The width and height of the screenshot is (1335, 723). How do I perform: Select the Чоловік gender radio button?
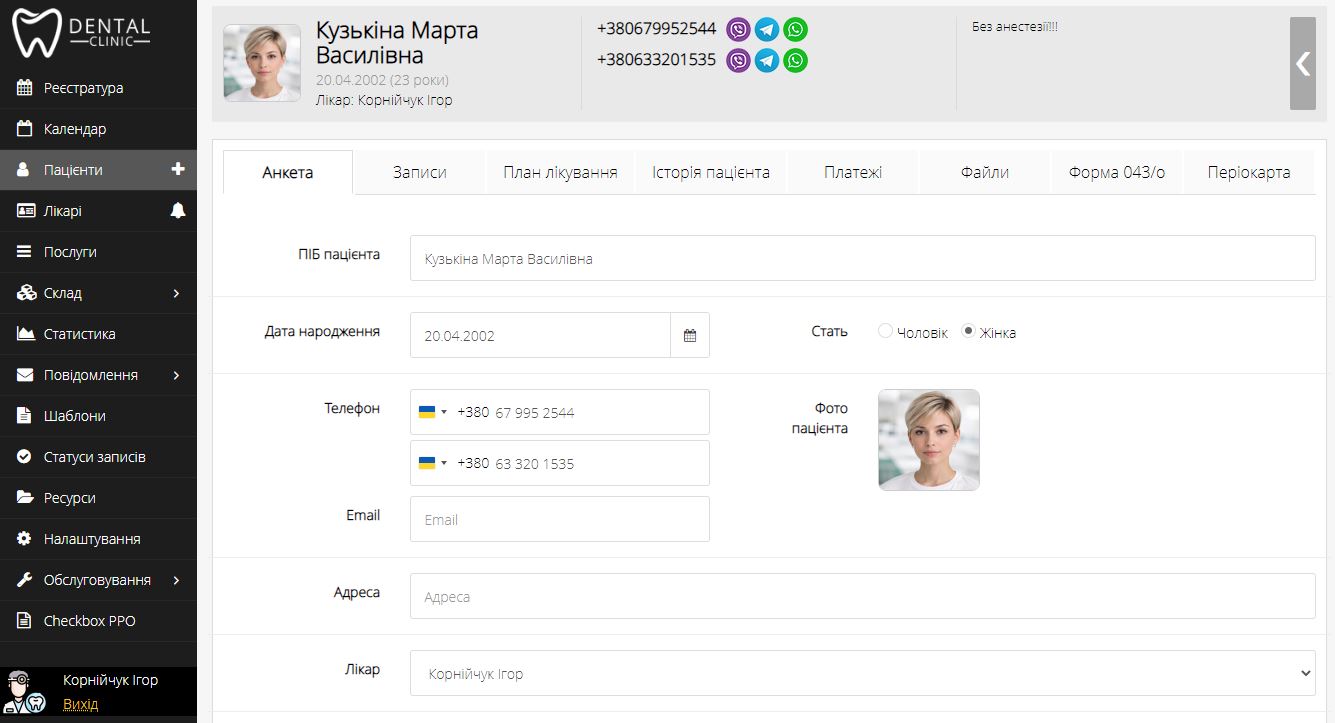(x=885, y=331)
